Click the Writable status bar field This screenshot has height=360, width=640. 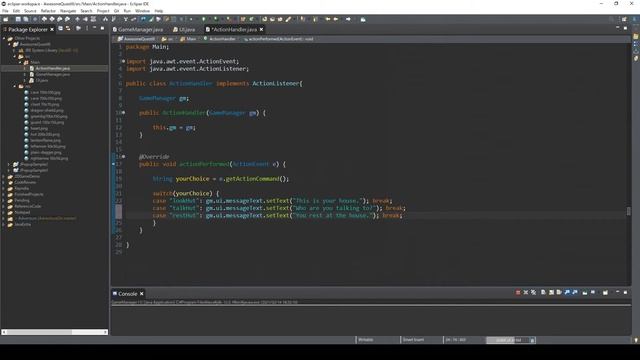click(x=366, y=340)
